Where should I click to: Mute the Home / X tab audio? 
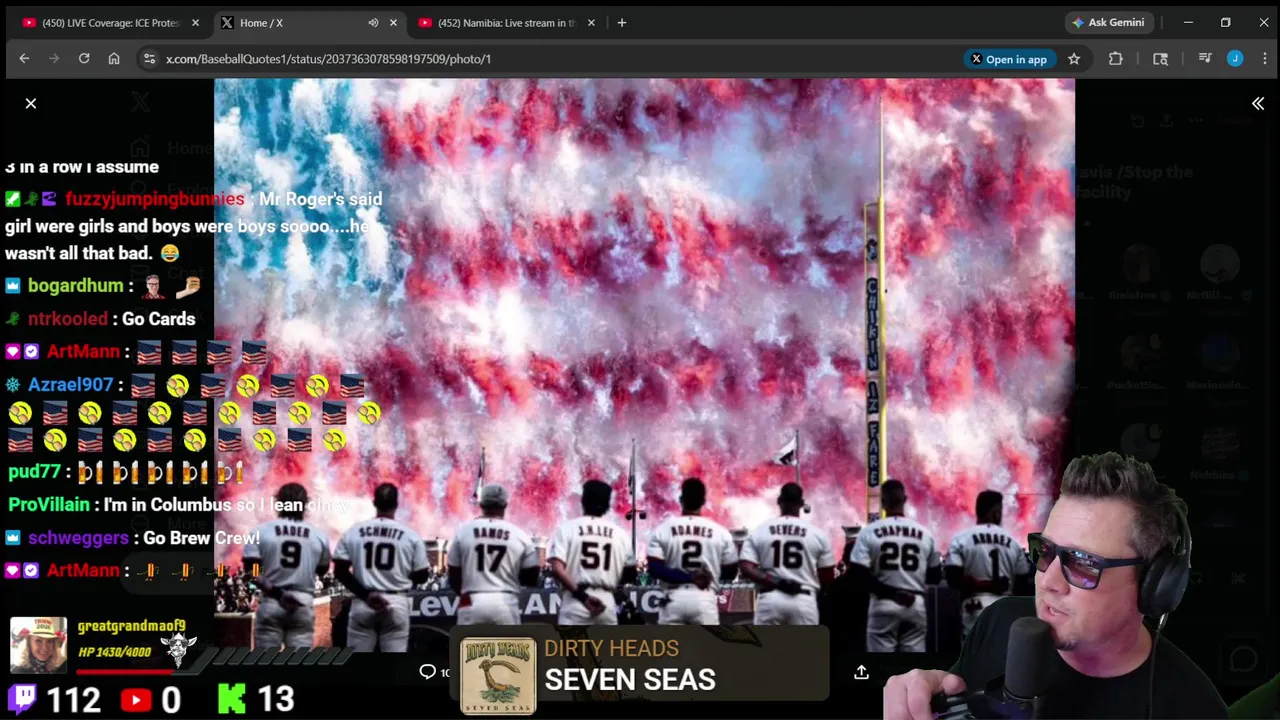[373, 23]
